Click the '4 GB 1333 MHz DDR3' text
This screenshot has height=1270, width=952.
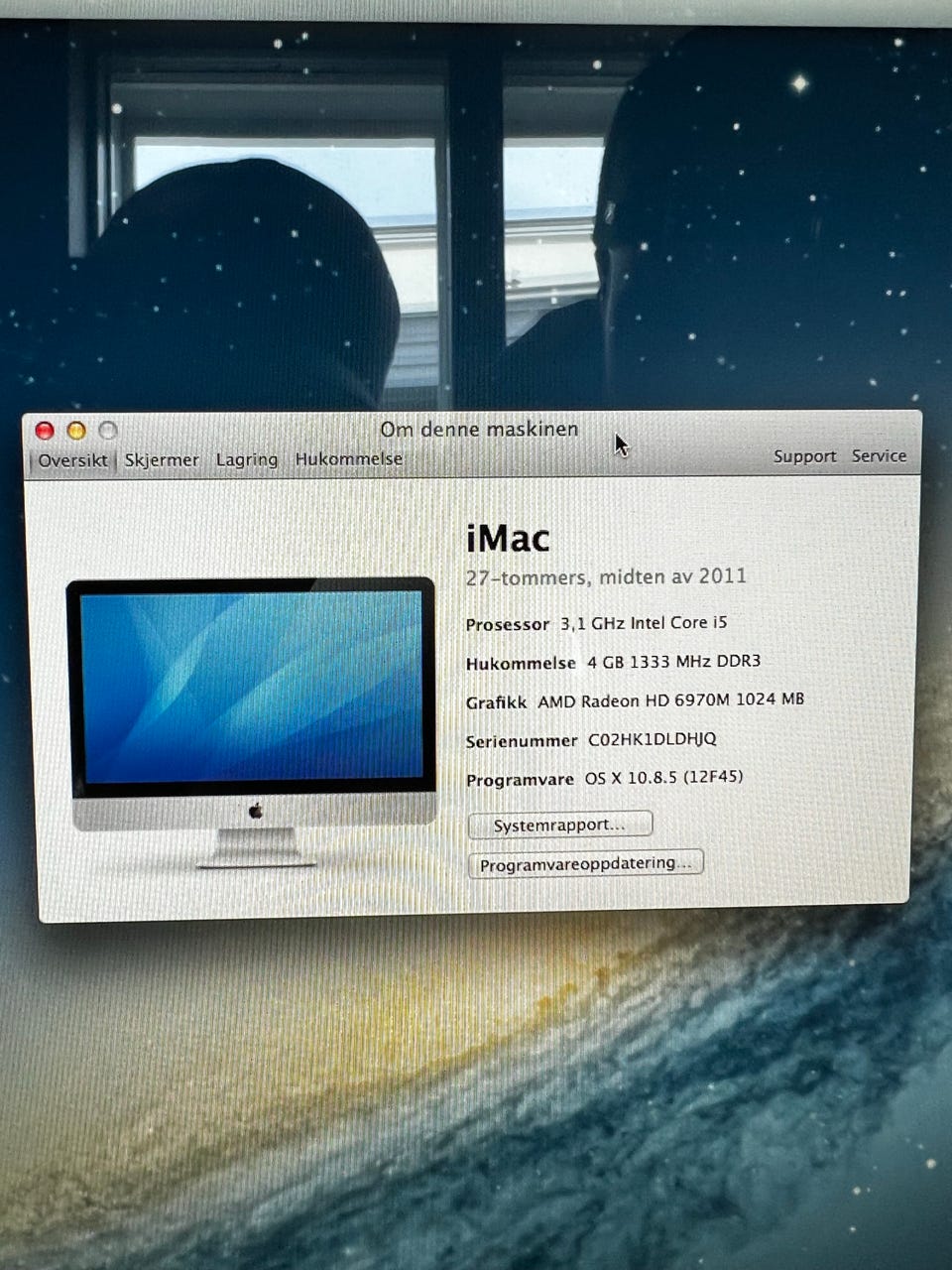[x=673, y=662]
